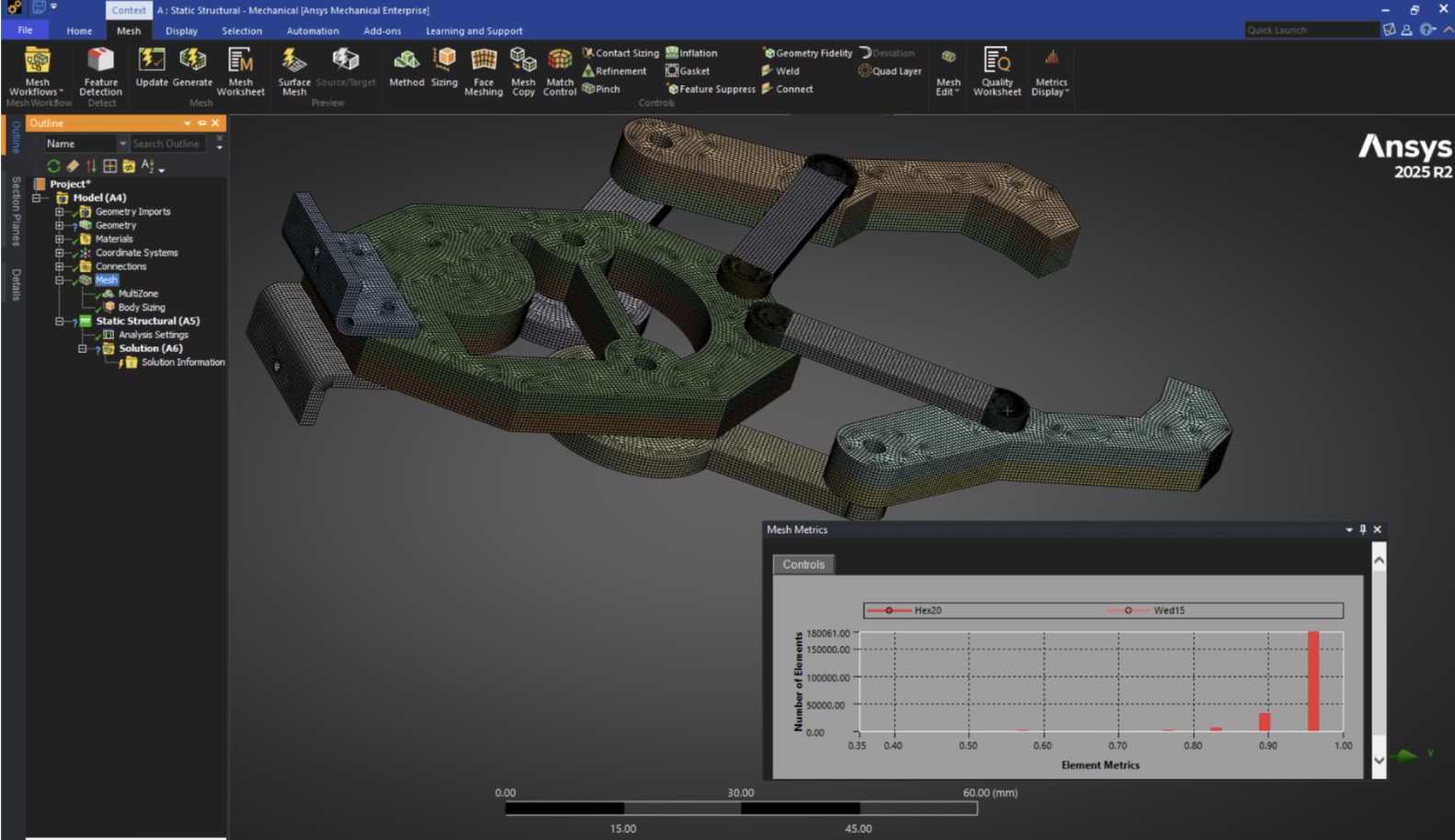Image resolution: width=1455 pixels, height=840 pixels.
Task: Open the Mesh Worksheet
Action: (241, 72)
